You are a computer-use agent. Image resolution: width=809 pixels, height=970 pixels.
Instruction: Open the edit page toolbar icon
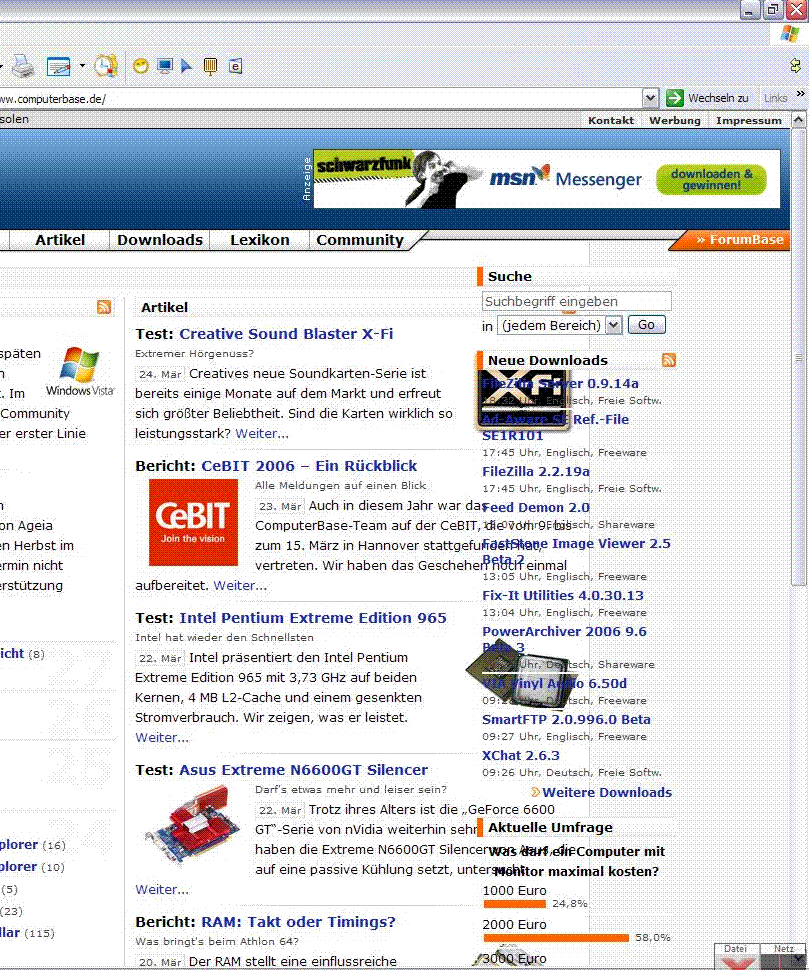59,66
